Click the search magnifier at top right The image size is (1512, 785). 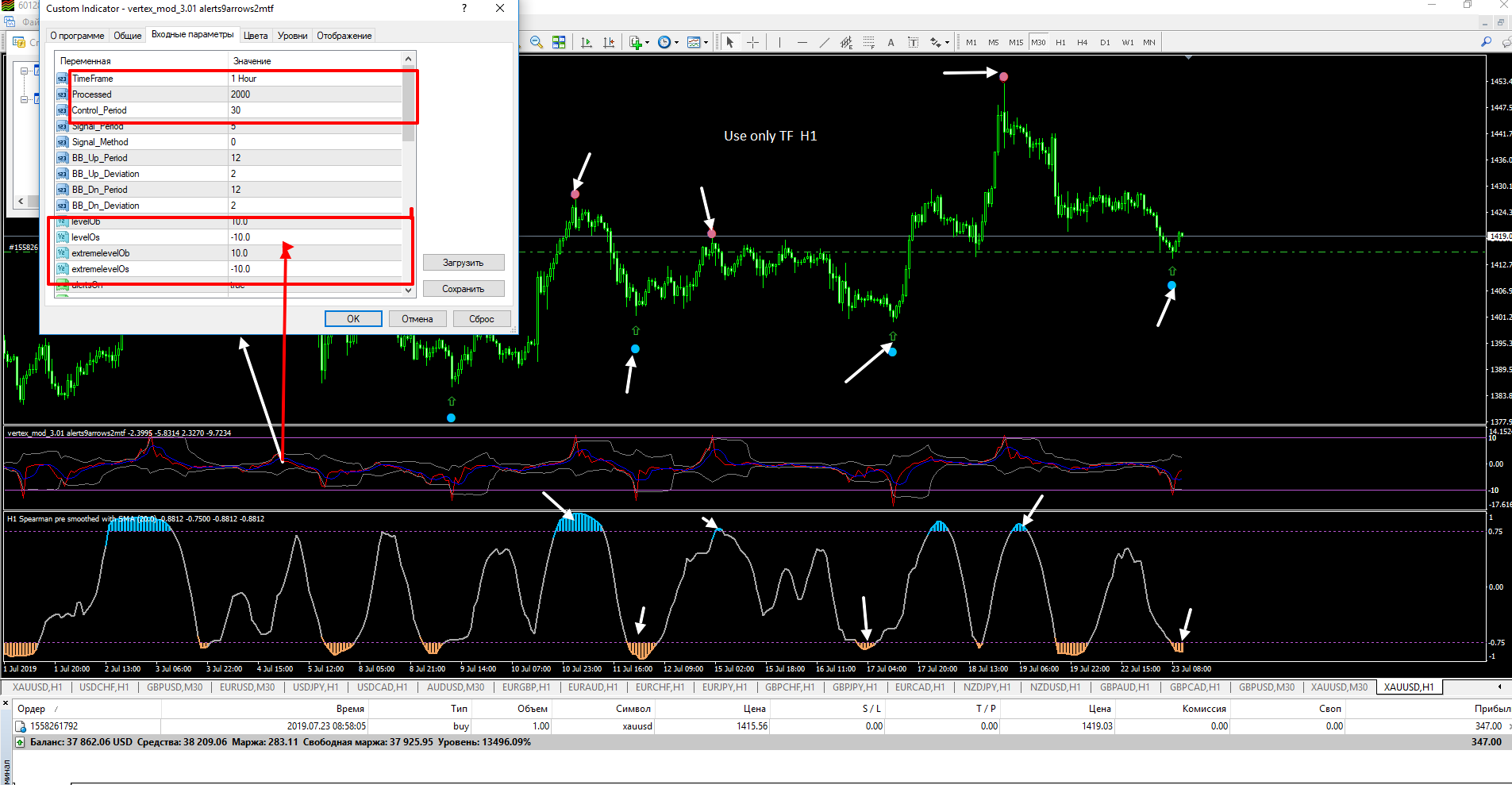(1486, 42)
